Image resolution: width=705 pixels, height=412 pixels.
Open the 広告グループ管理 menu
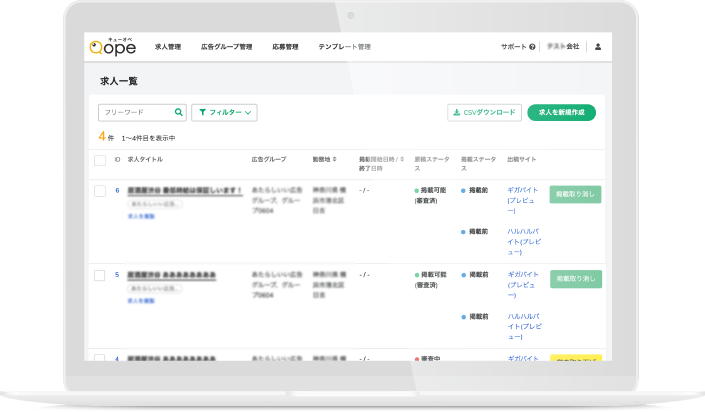[x=226, y=47]
